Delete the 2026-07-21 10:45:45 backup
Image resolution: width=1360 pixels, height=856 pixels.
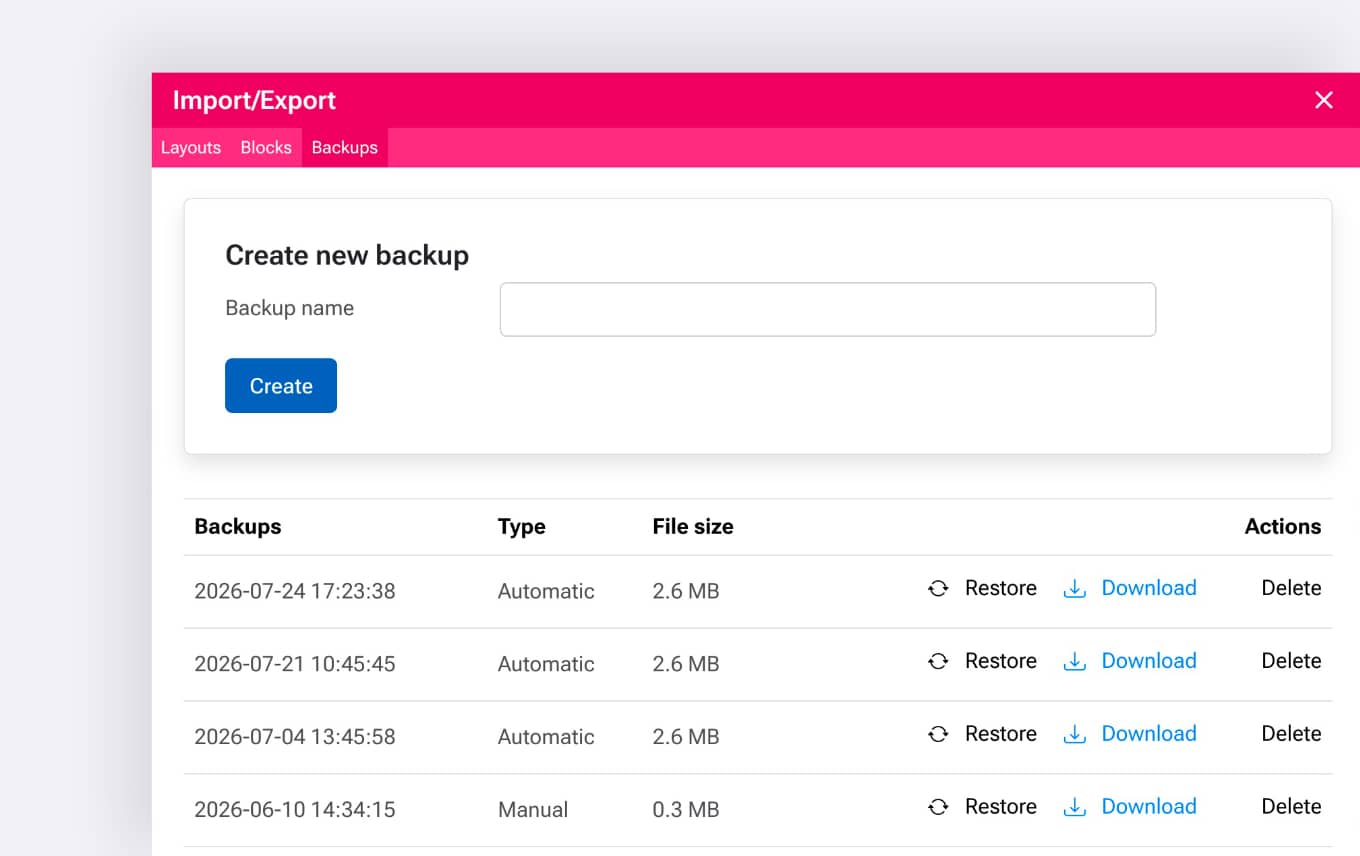(1291, 661)
